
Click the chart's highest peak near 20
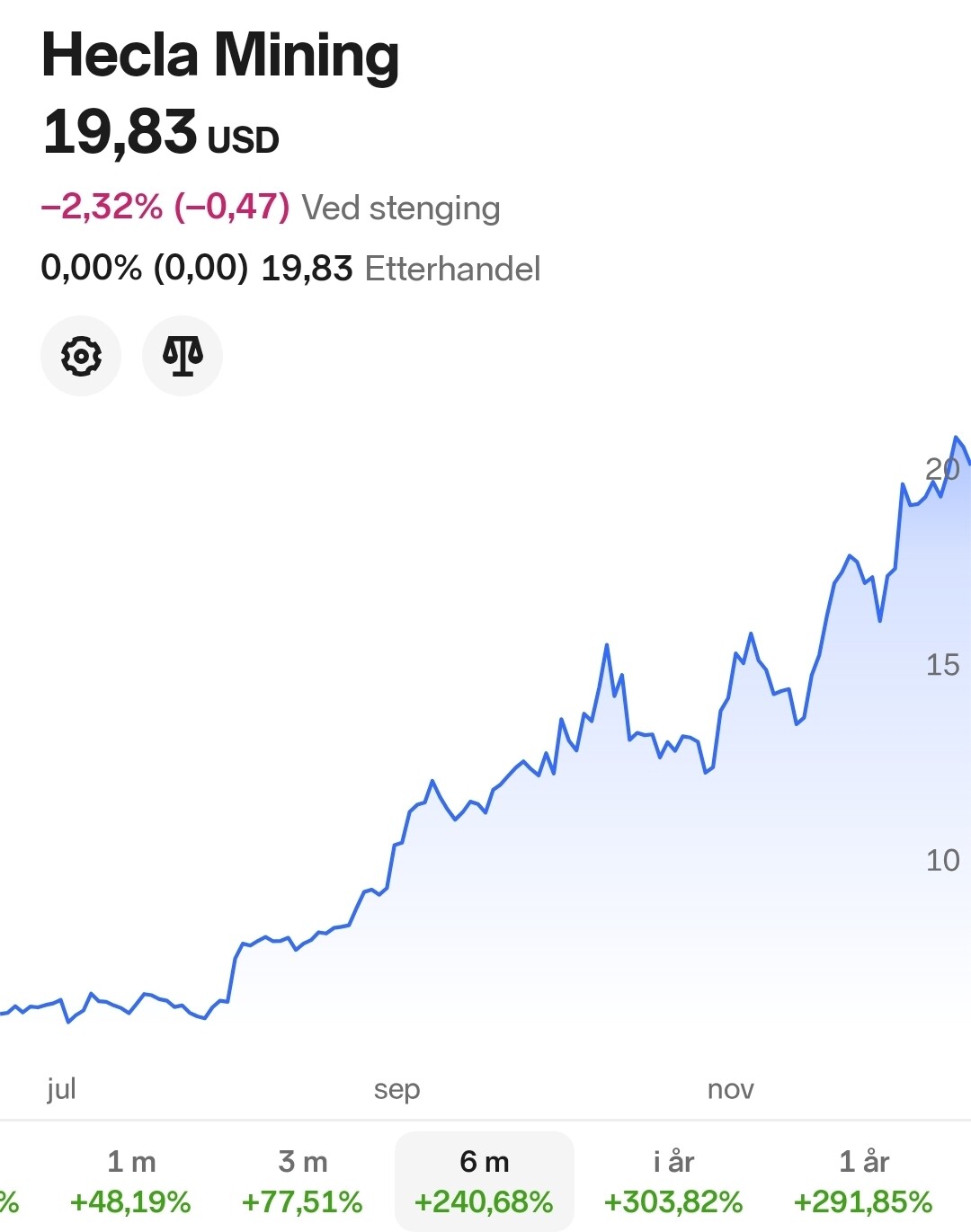[x=956, y=439]
